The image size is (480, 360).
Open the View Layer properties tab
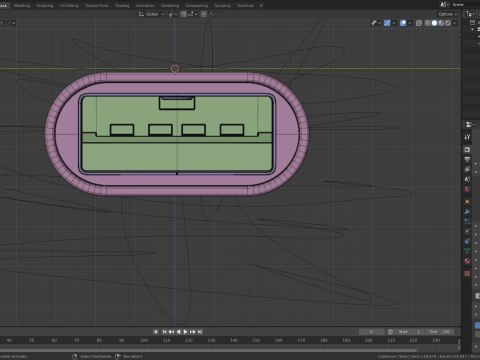(467, 169)
